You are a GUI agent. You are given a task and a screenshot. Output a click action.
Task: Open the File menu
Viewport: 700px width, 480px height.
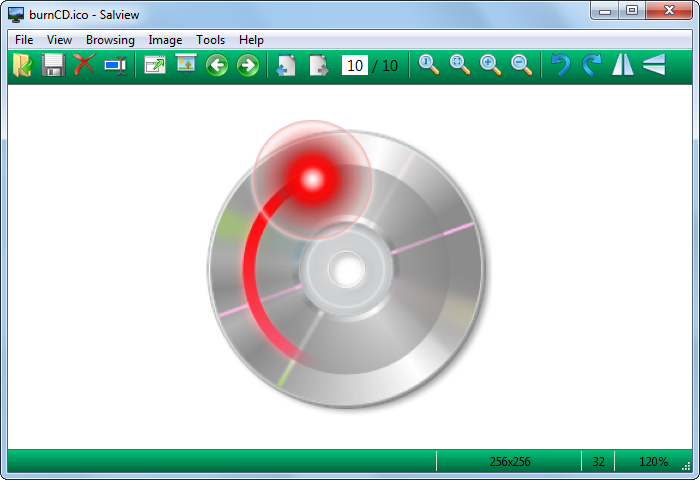coord(24,40)
